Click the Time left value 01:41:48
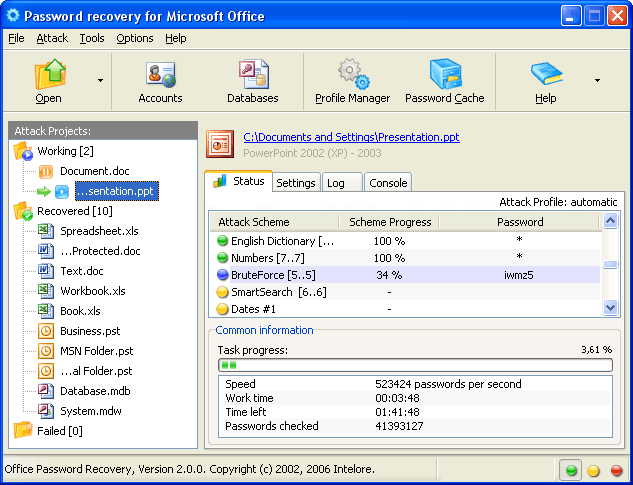The height and width of the screenshot is (485, 633). click(397, 412)
